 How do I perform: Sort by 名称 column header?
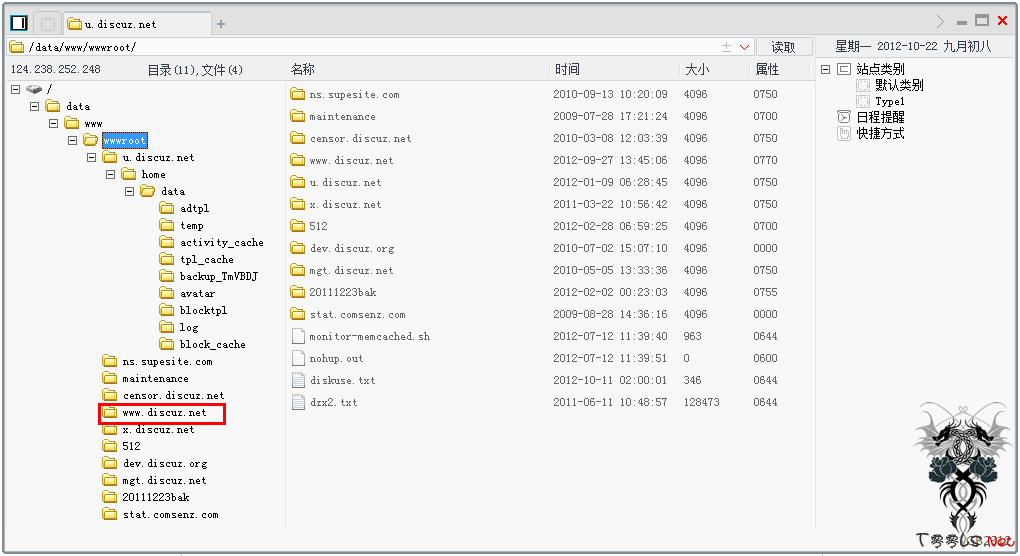pos(302,69)
